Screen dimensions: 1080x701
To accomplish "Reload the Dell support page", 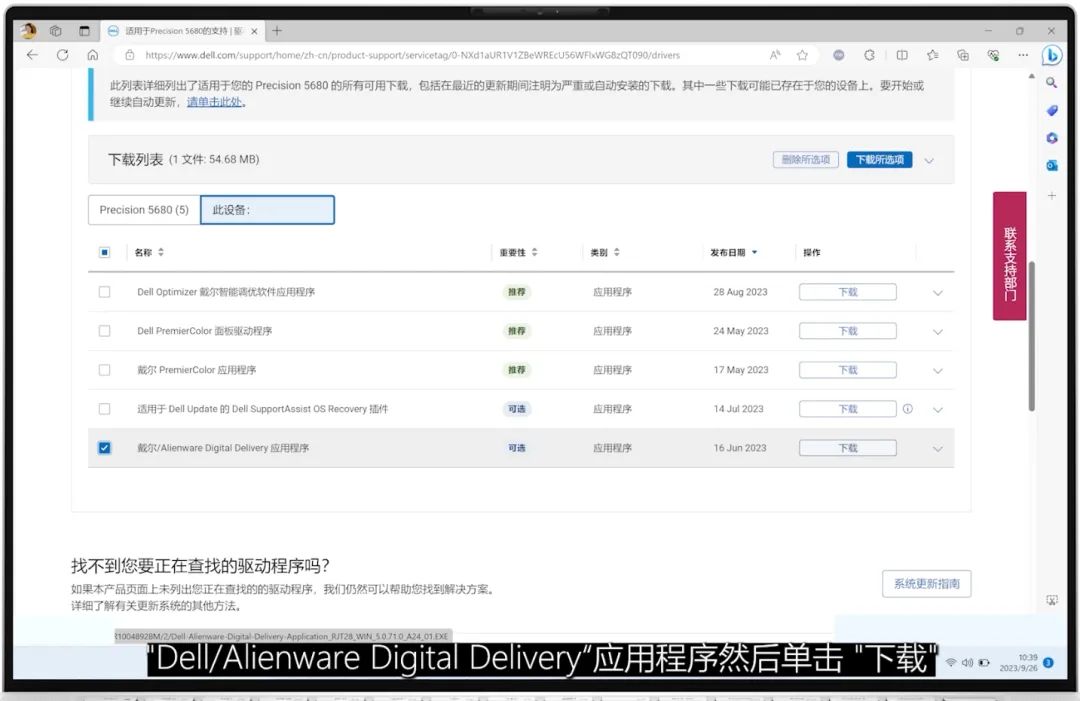I will [62, 55].
